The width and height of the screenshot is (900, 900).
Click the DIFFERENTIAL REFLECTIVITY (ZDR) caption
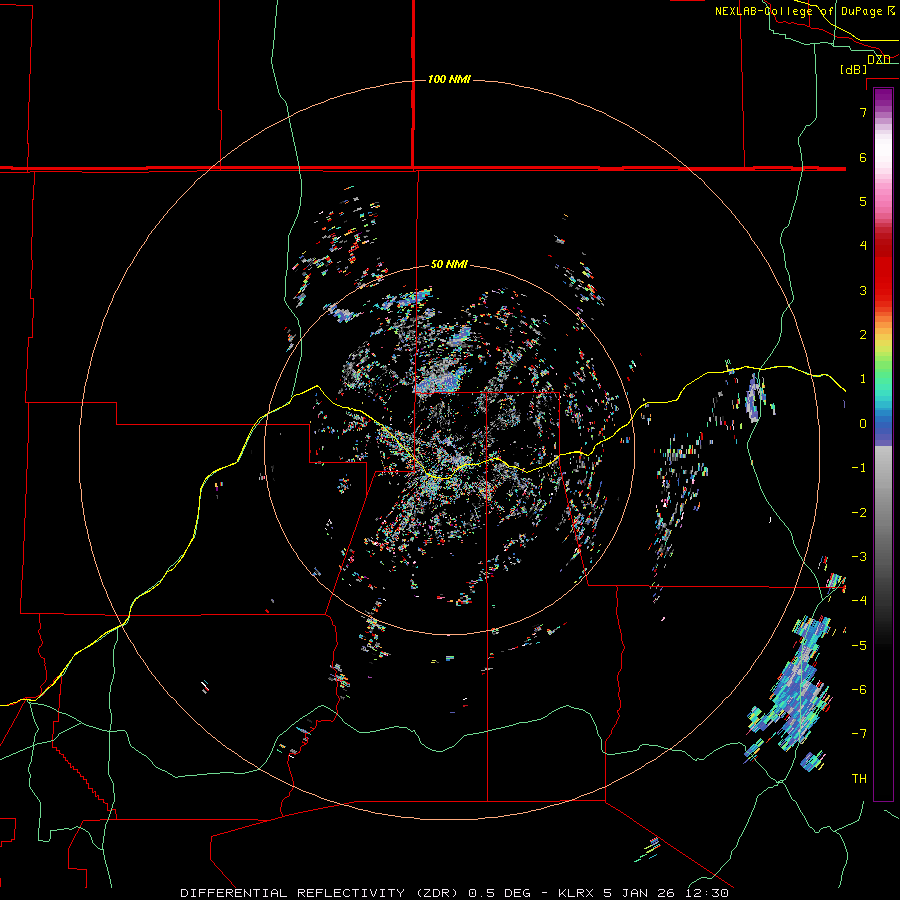click(x=319, y=893)
